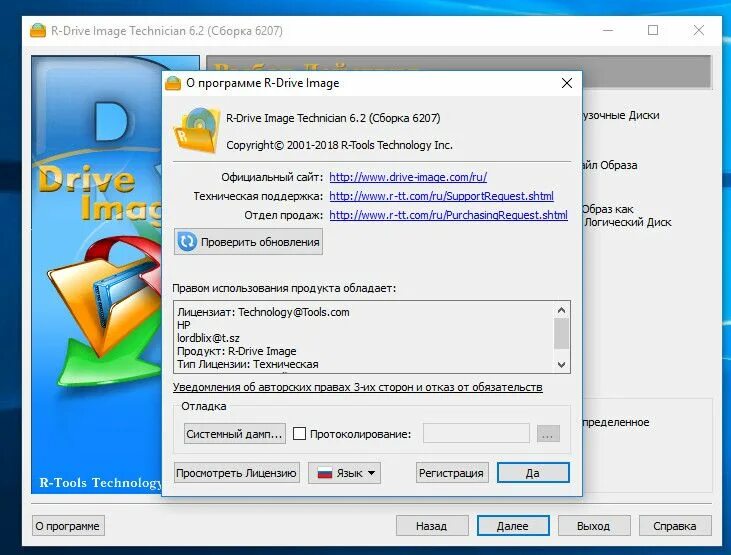Click the license box scroll down arrow
The height and width of the screenshot is (555, 731).
(561, 365)
